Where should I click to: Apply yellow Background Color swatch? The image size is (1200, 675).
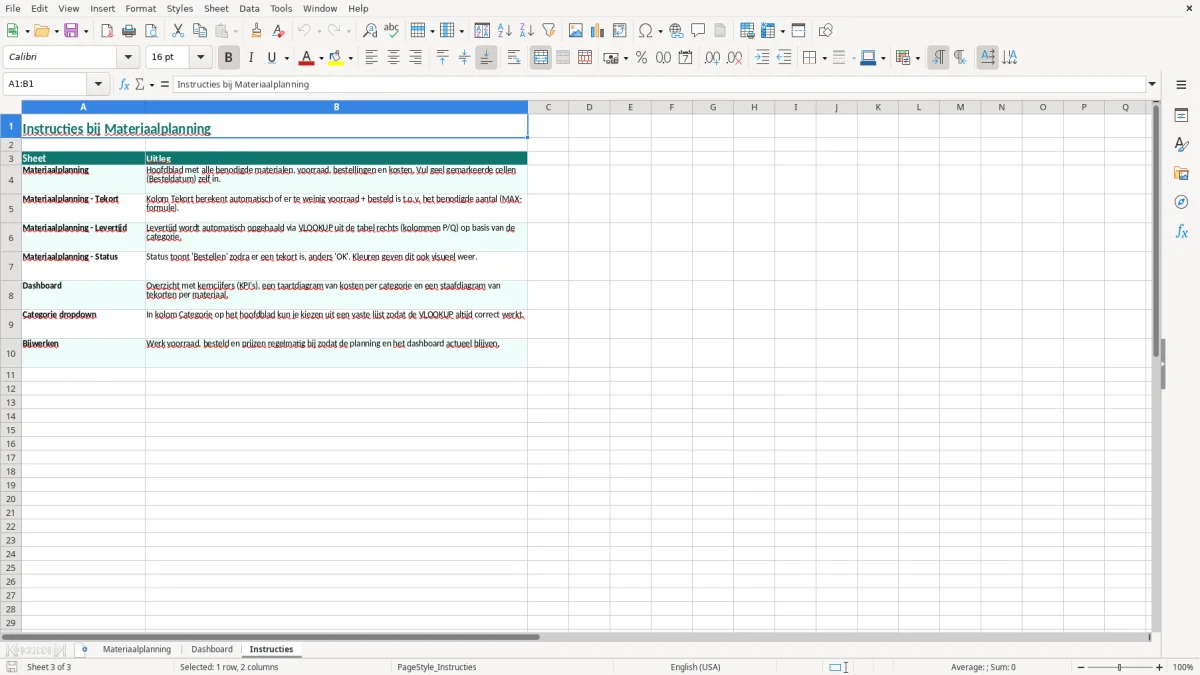click(x=335, y=58)
